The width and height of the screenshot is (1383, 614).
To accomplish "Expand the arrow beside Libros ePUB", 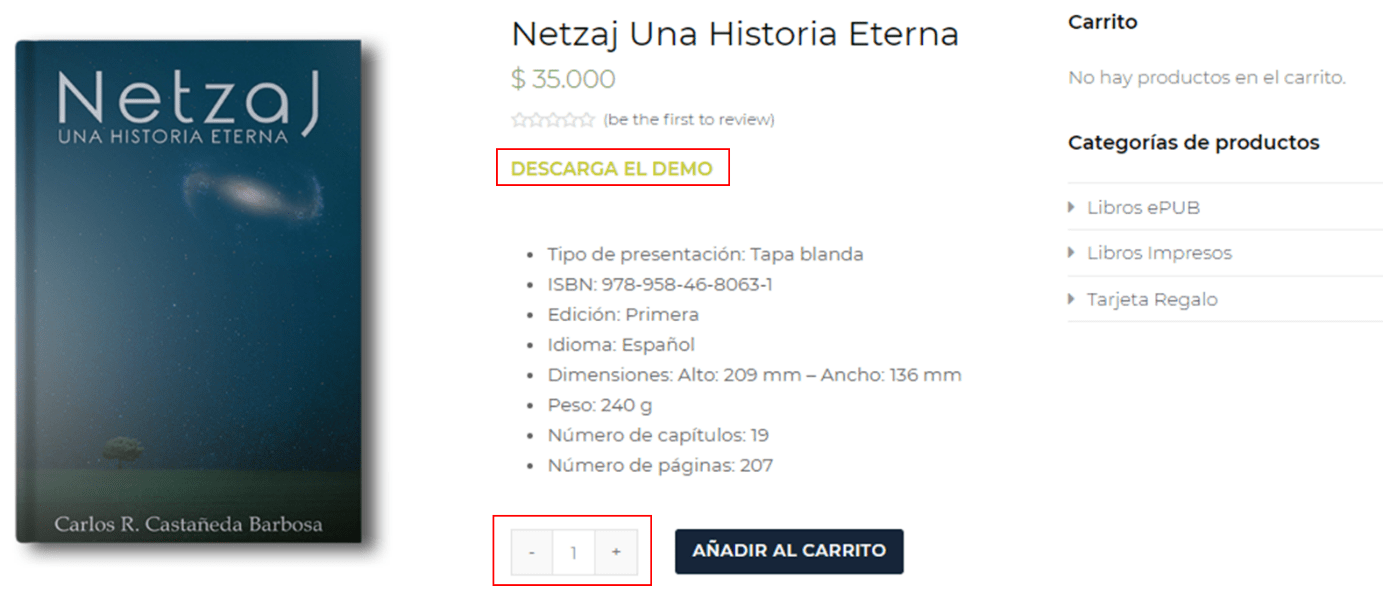I will 1074,208.
